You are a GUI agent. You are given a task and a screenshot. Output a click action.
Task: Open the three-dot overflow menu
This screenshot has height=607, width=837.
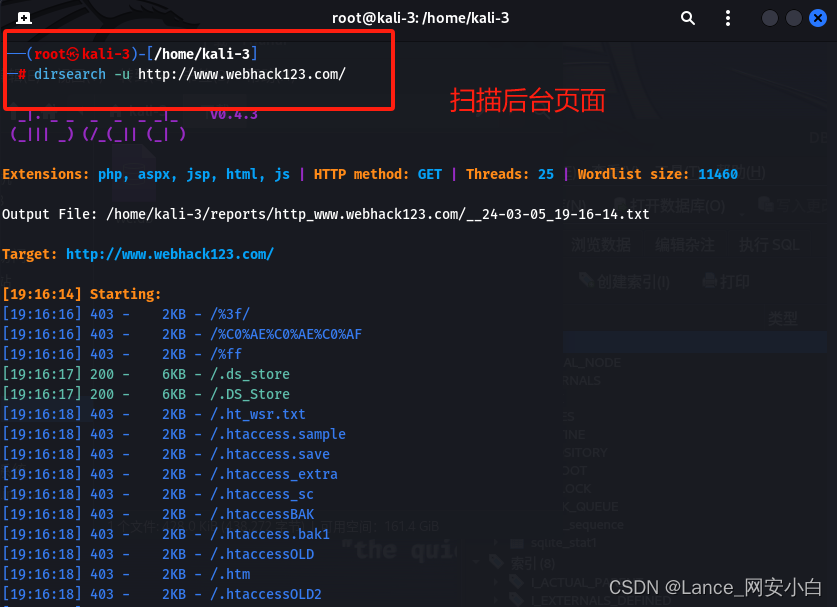tap(728, 18)
